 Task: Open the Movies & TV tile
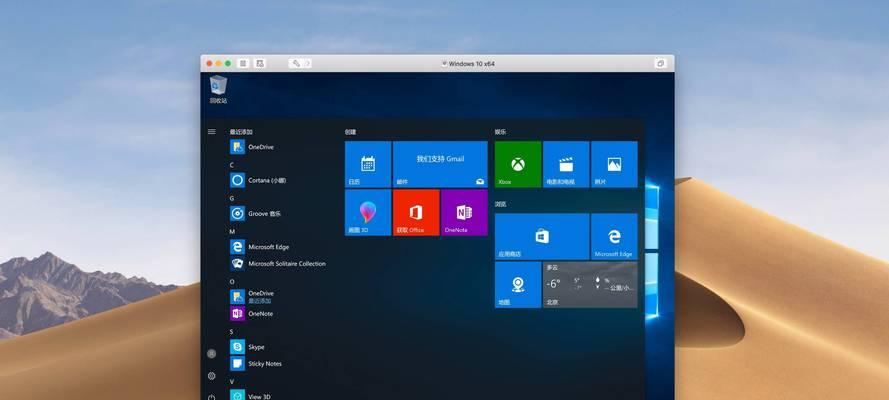pyautogui.click(x=566, y=164)
